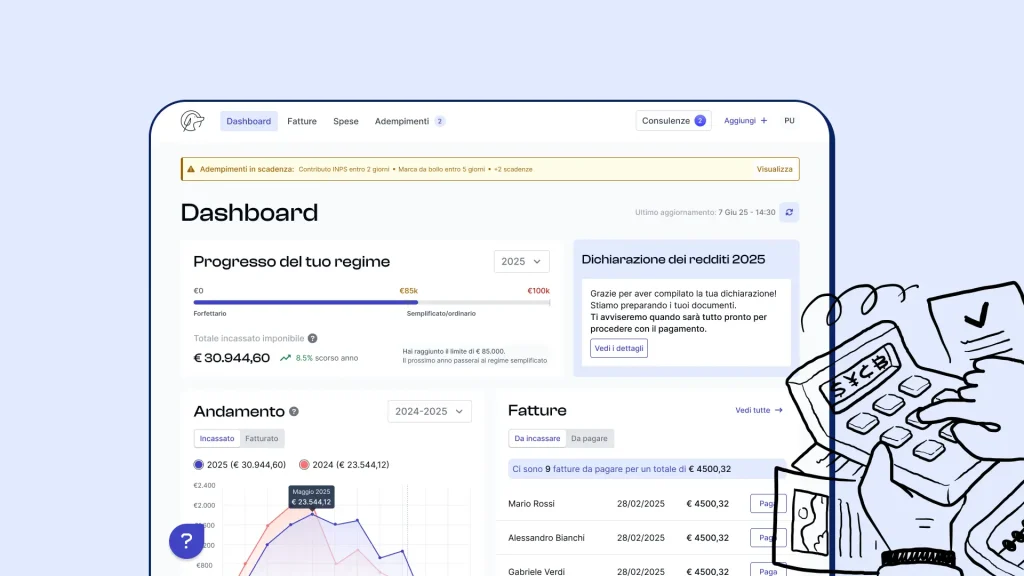Switch to the Da pagare tab
Screen dimensions: 1024x576
click(589, 438)
